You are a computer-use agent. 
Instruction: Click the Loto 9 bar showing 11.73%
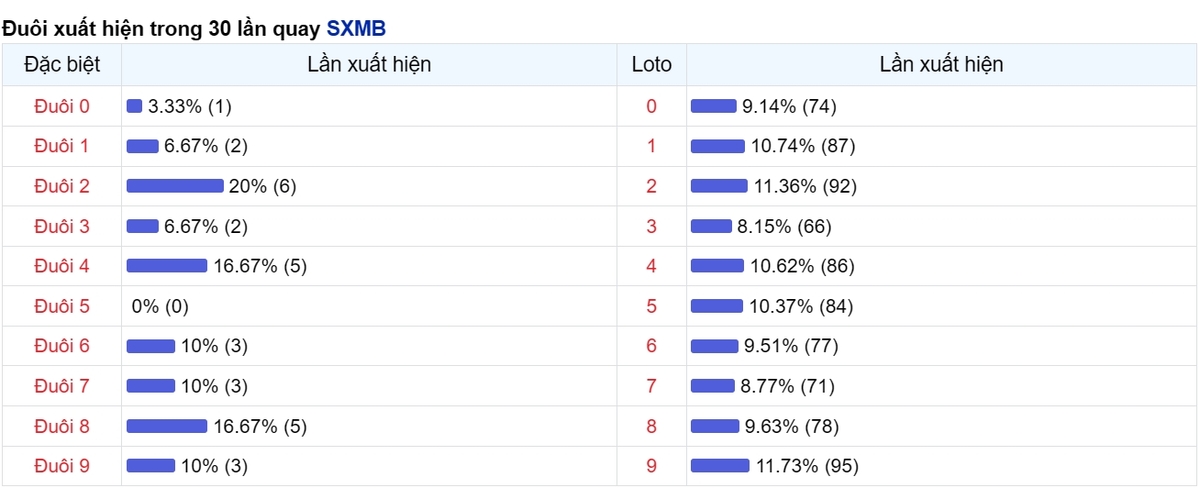720,466
